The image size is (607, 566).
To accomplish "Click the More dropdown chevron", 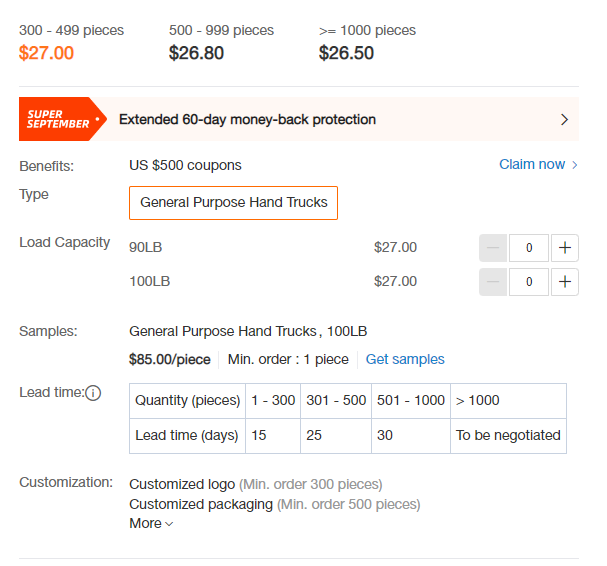I will (169, 524).
